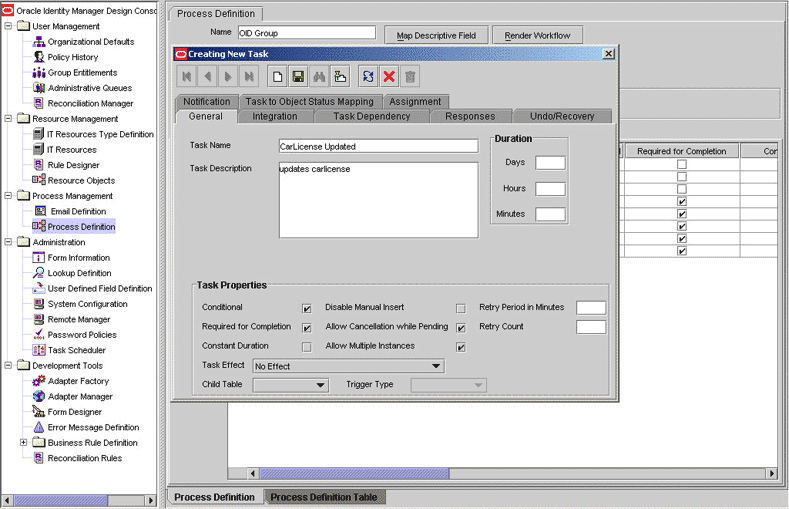
Task: Enable the Constant Duration checkbox
Action: [x=306, y=347]
